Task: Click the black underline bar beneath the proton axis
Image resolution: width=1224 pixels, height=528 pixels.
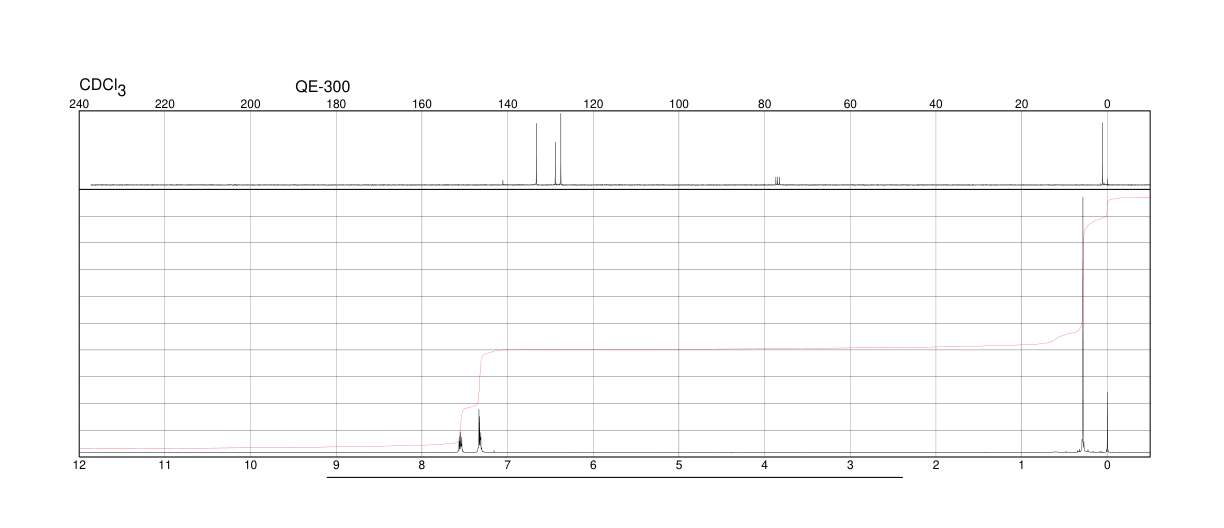Action: tap(615, 477)
